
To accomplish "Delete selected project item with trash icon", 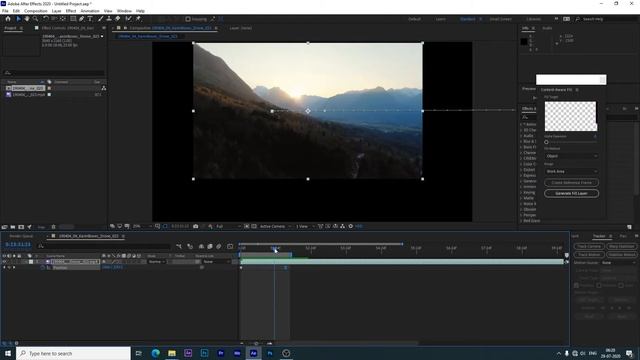I will coord(53,227).
